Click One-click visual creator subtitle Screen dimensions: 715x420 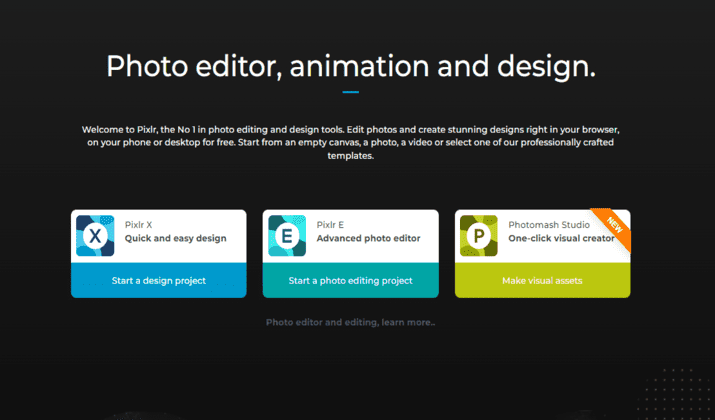pos(561,239)
